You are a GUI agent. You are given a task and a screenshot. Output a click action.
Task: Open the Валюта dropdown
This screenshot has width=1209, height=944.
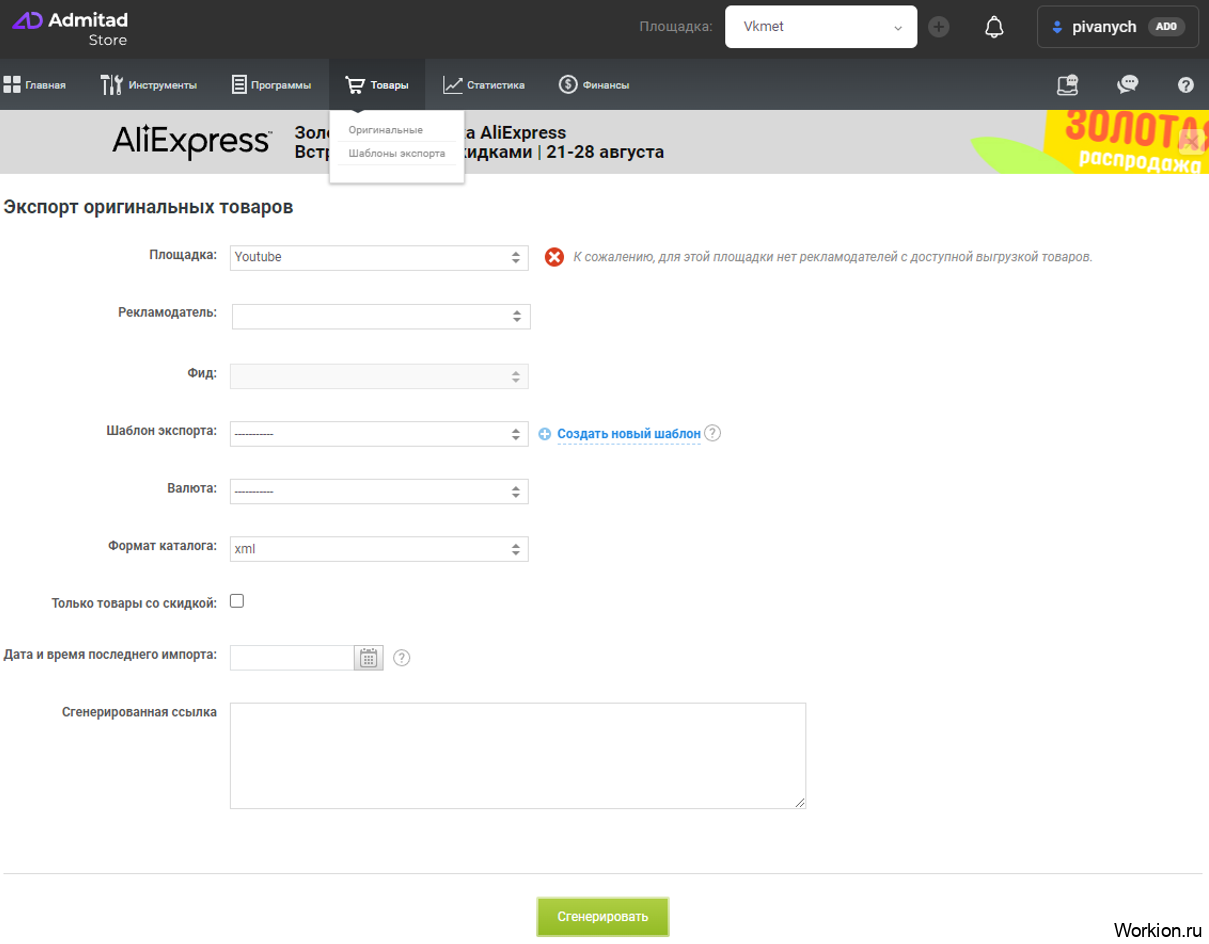coord(379,491)
